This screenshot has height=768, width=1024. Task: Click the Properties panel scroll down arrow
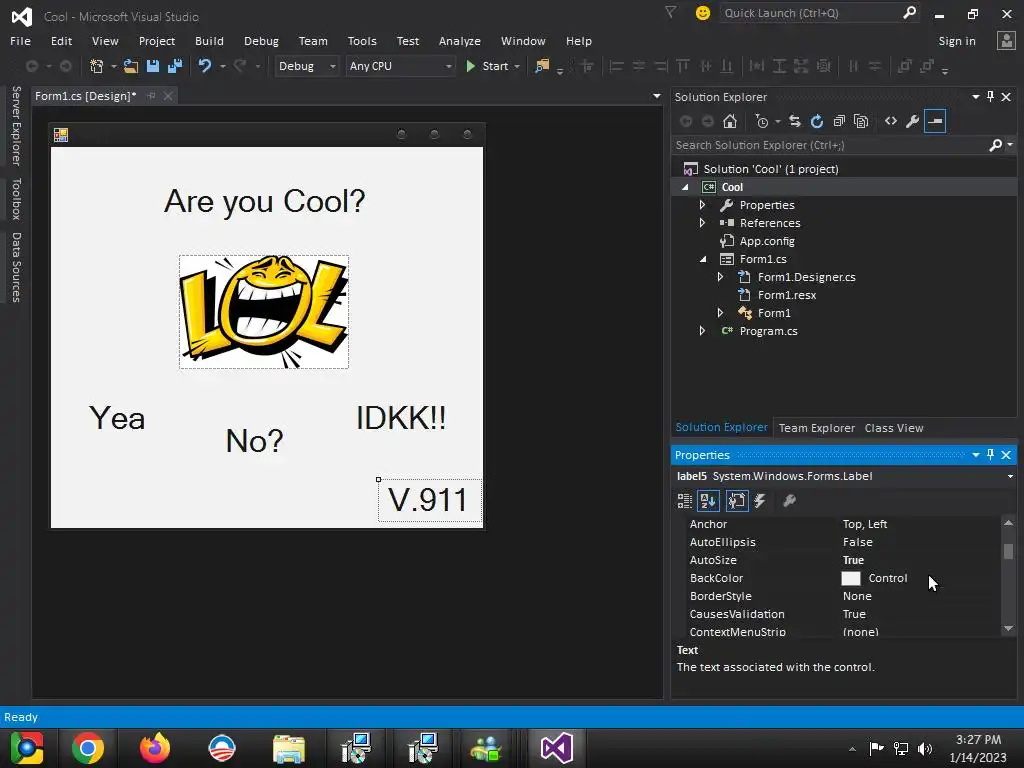(x=1008, y=628)
